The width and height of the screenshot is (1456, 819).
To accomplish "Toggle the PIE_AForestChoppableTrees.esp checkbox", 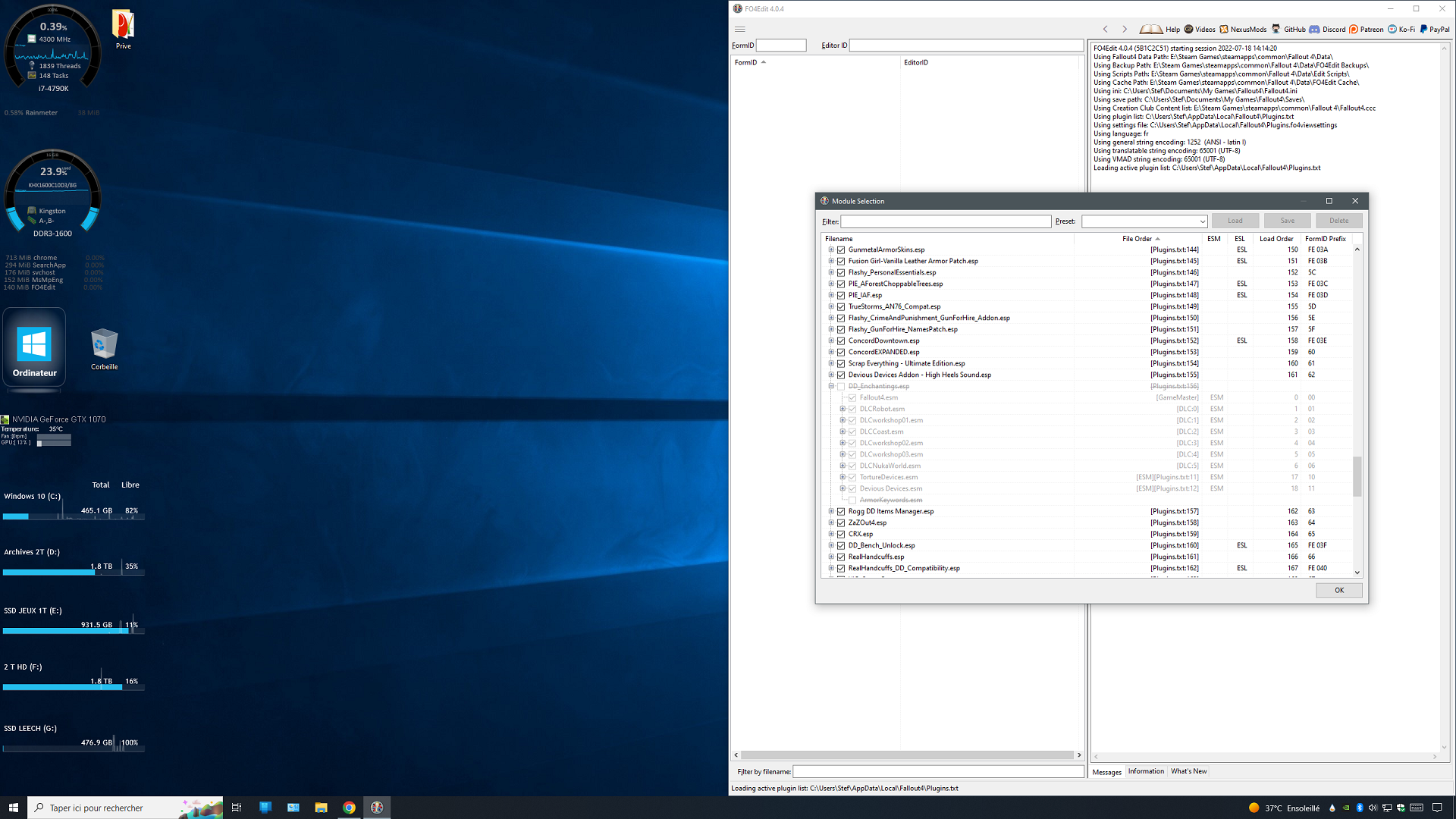I will 841,284.
